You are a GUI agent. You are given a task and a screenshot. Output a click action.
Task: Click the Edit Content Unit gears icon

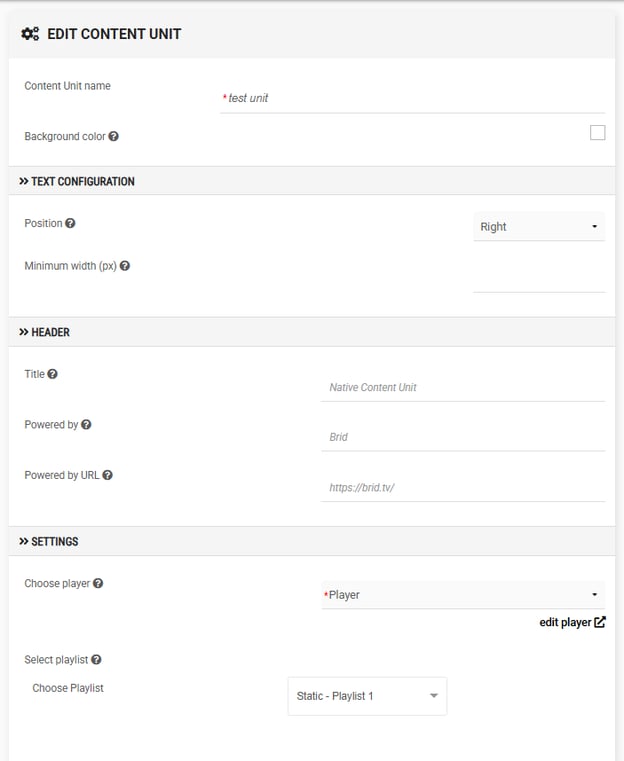coord(30,34)
